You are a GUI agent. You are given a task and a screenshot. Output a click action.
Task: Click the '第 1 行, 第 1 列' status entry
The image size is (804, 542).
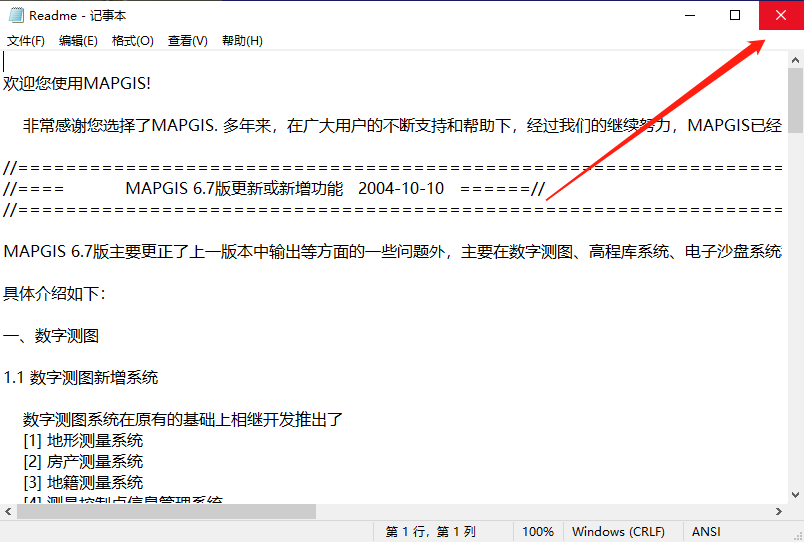[431, 532]
